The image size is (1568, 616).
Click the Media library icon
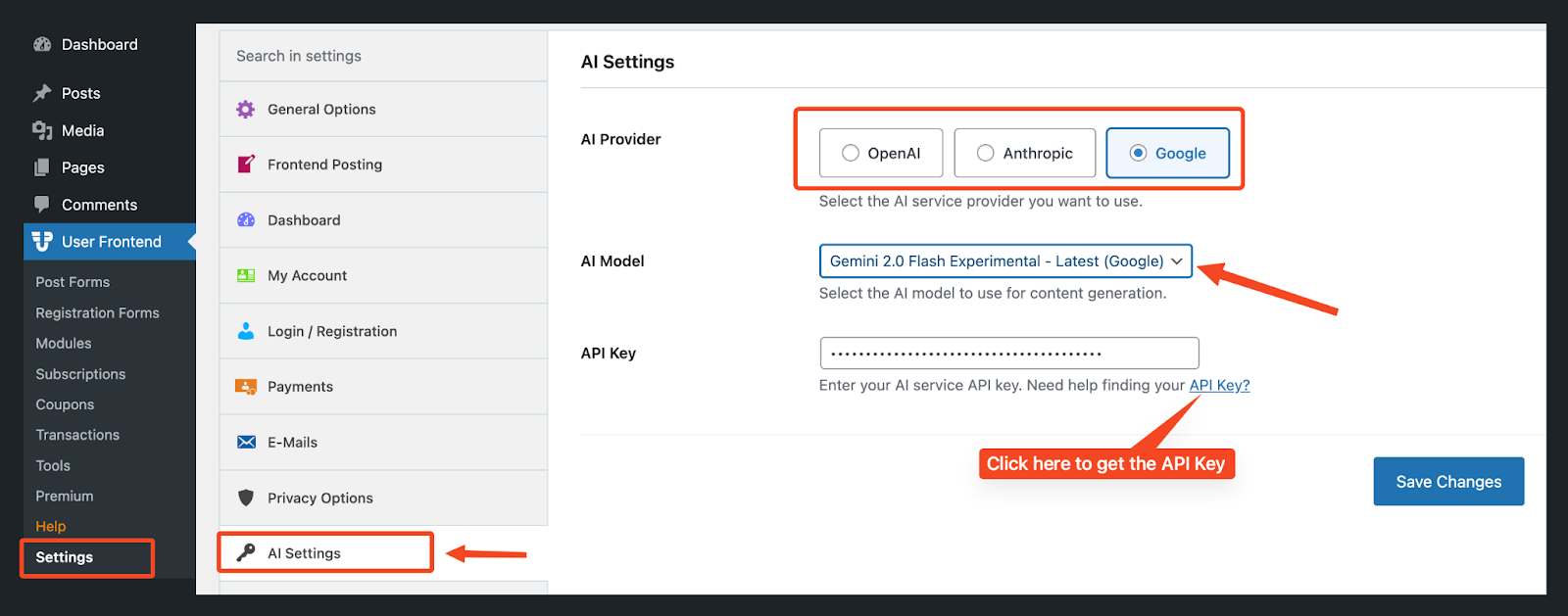click(x=42, y=130)
